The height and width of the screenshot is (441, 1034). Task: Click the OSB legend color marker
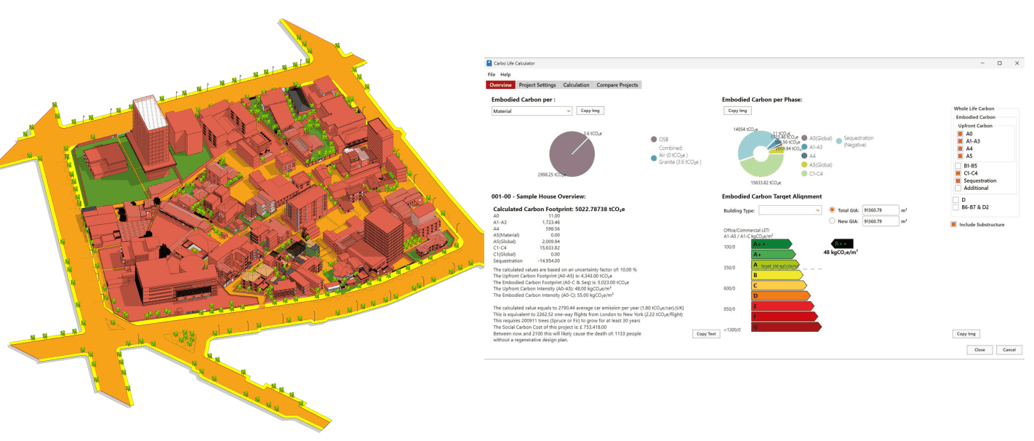(654, 140)
